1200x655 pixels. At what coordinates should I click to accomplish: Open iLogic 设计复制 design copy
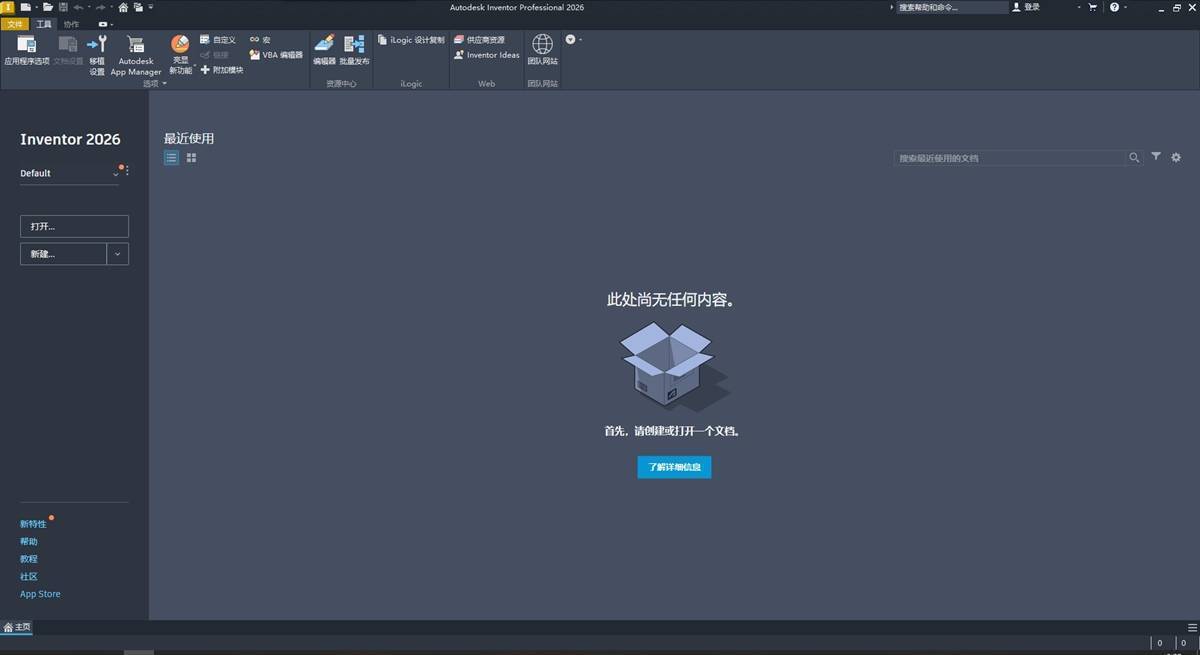point(411,40)
